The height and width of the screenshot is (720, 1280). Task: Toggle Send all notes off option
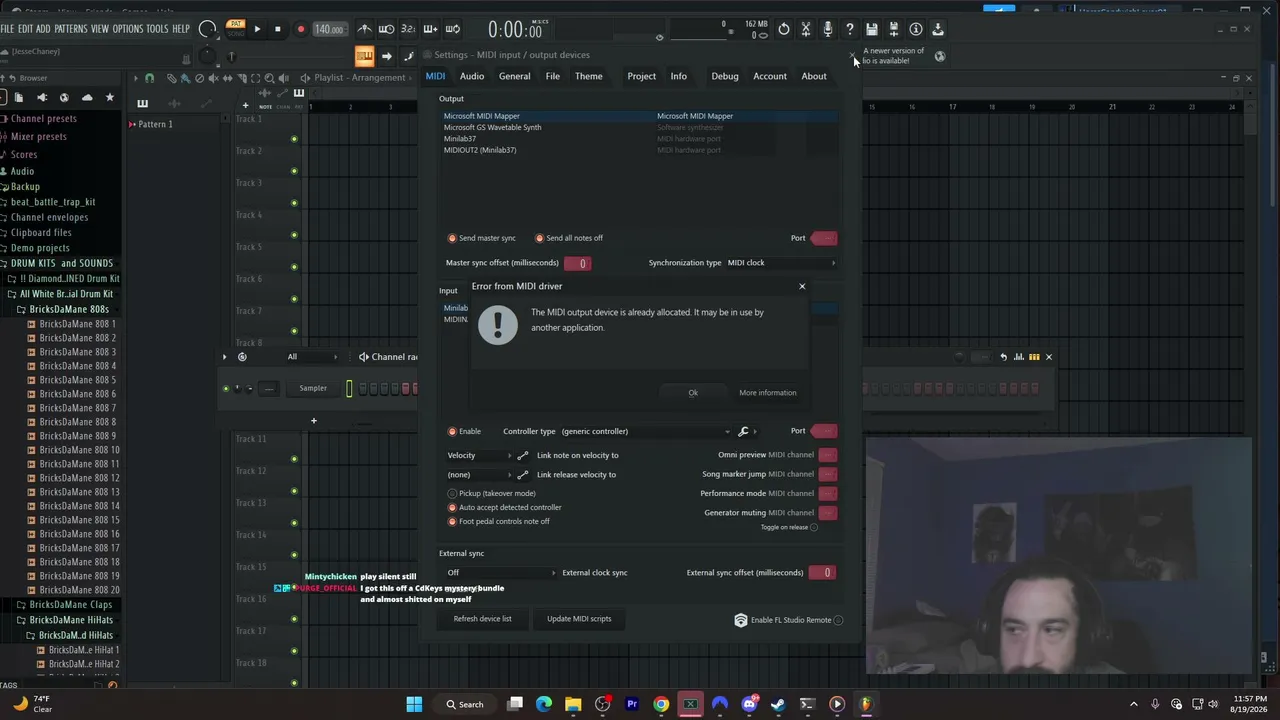point(569,238)
